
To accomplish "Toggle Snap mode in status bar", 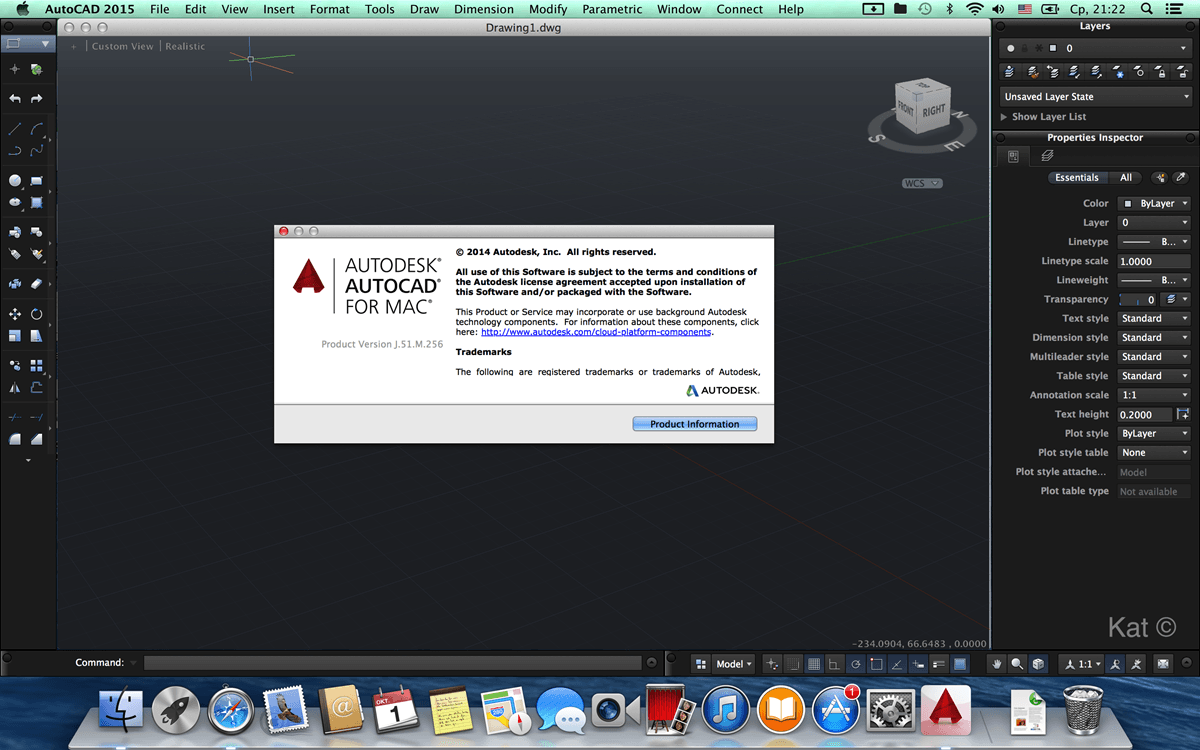I will (792, 663).
